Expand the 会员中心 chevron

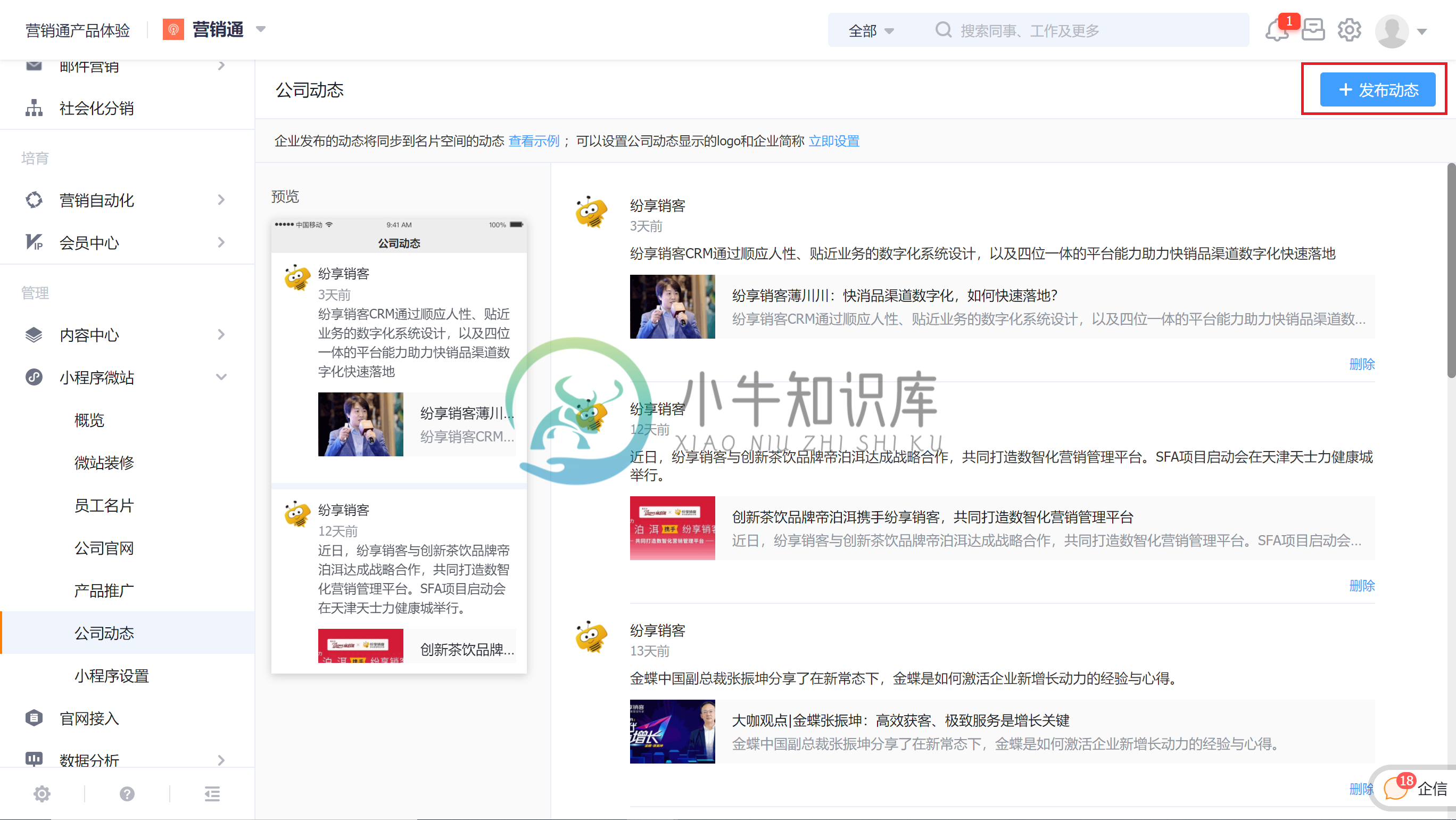pos(221,242)
